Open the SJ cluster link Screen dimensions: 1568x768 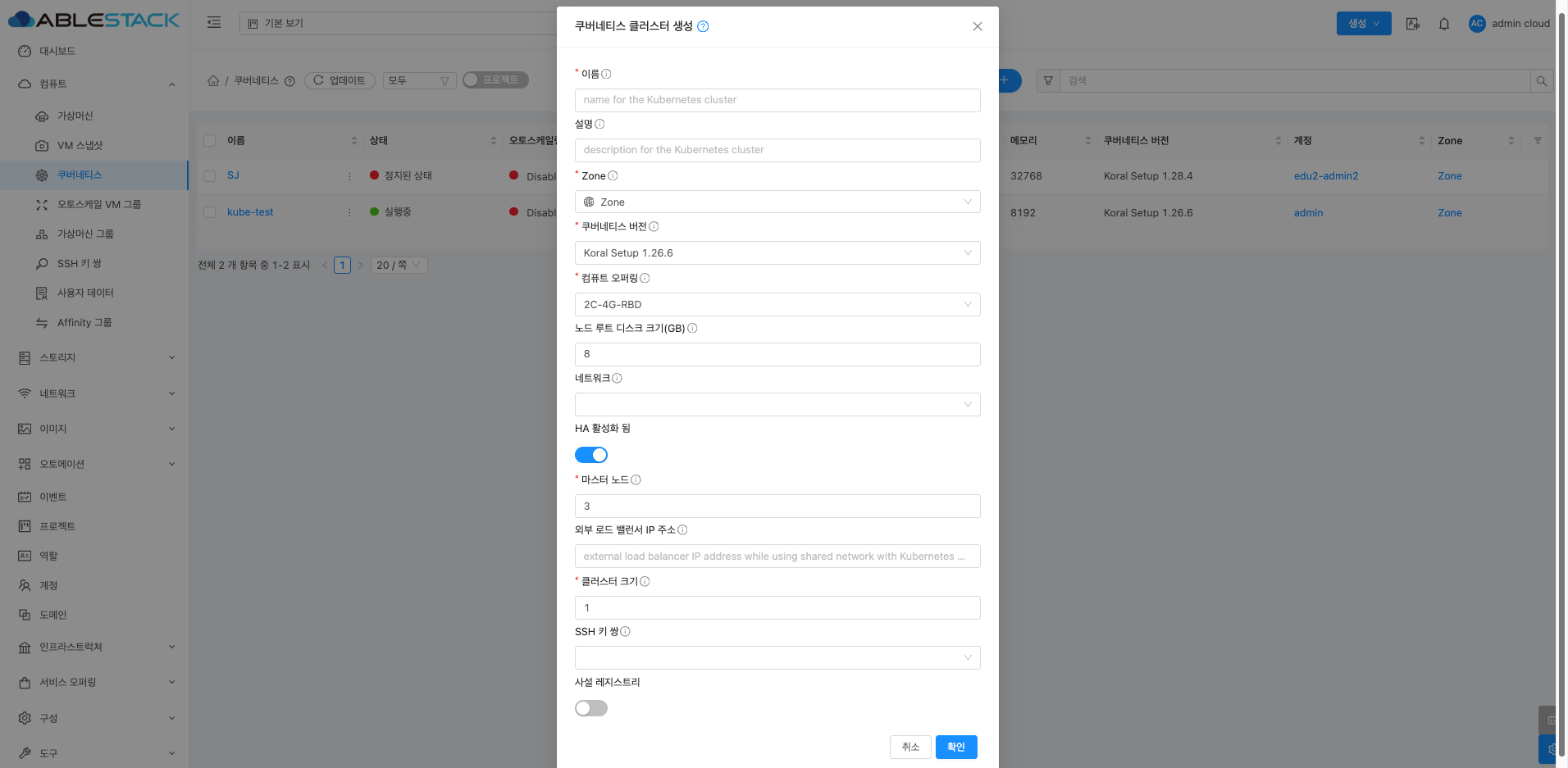(x=233, y=175)
